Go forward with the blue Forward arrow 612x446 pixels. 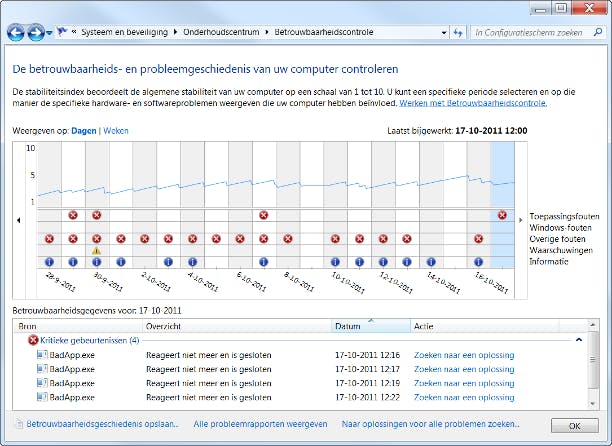click(35, 32)
